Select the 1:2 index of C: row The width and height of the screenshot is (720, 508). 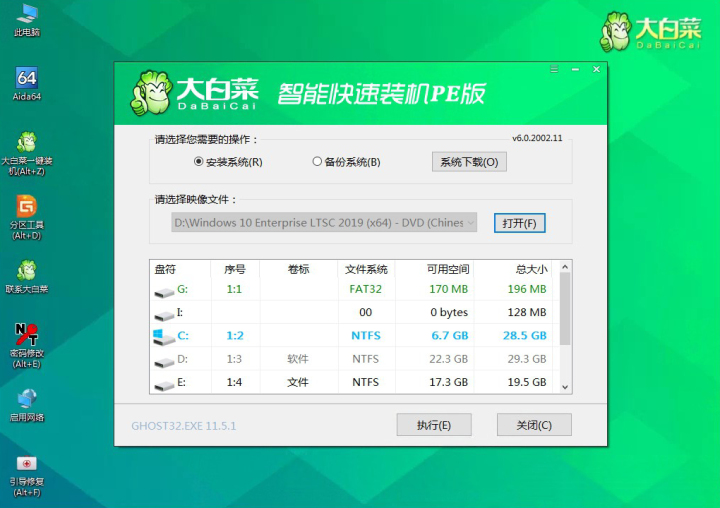[235, 336]
